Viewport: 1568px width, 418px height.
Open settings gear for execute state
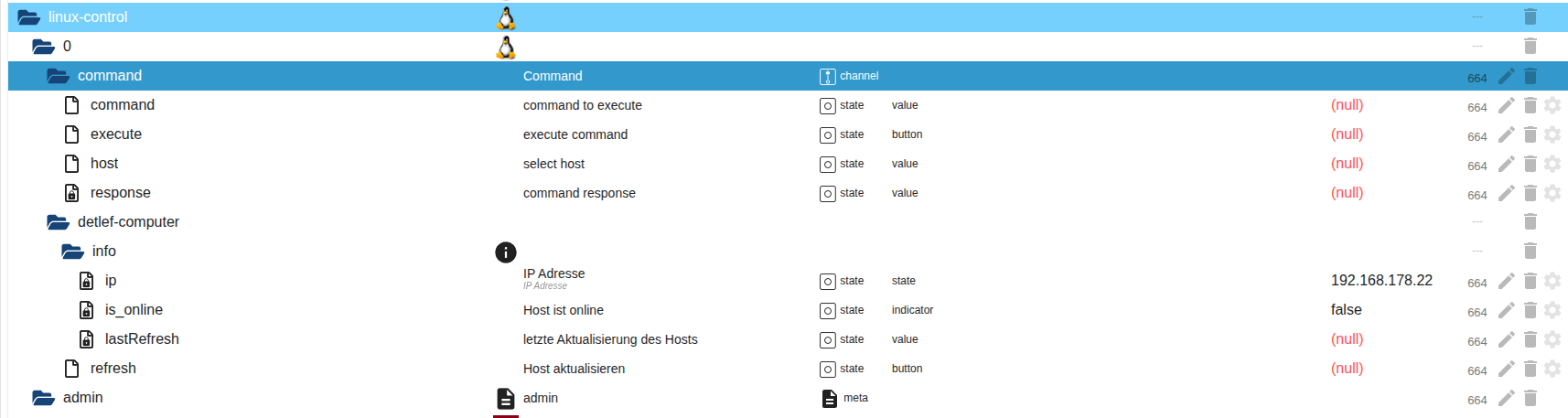click(1552, 134)
